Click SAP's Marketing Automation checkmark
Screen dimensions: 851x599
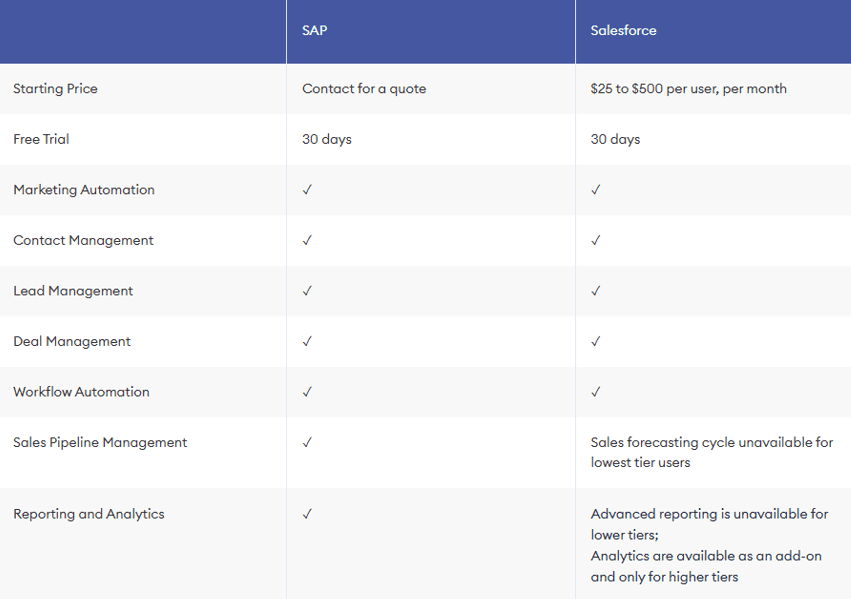point(307,190)
